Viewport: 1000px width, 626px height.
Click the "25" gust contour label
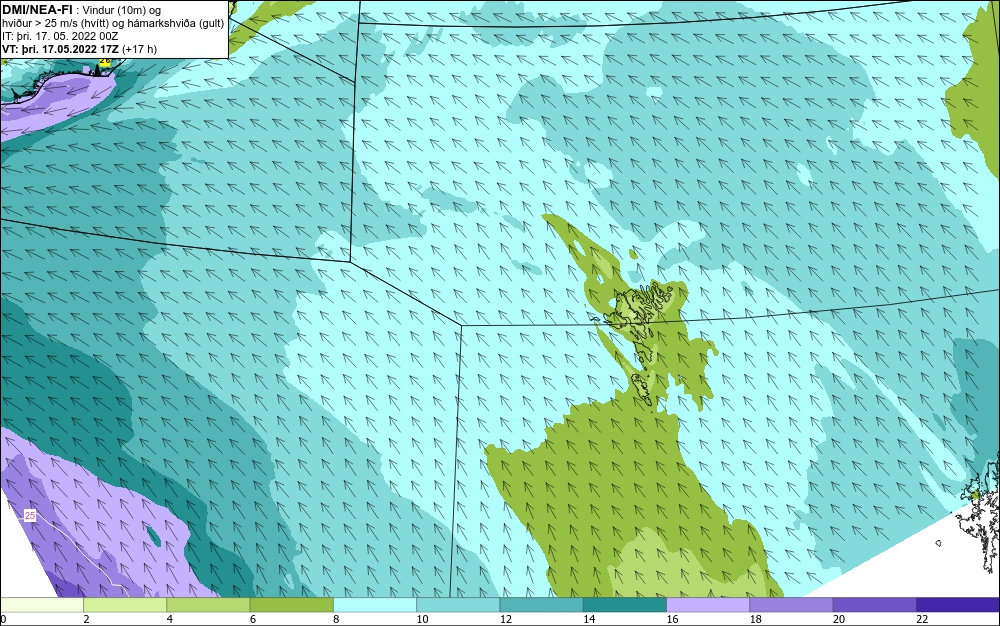point(30,516)
